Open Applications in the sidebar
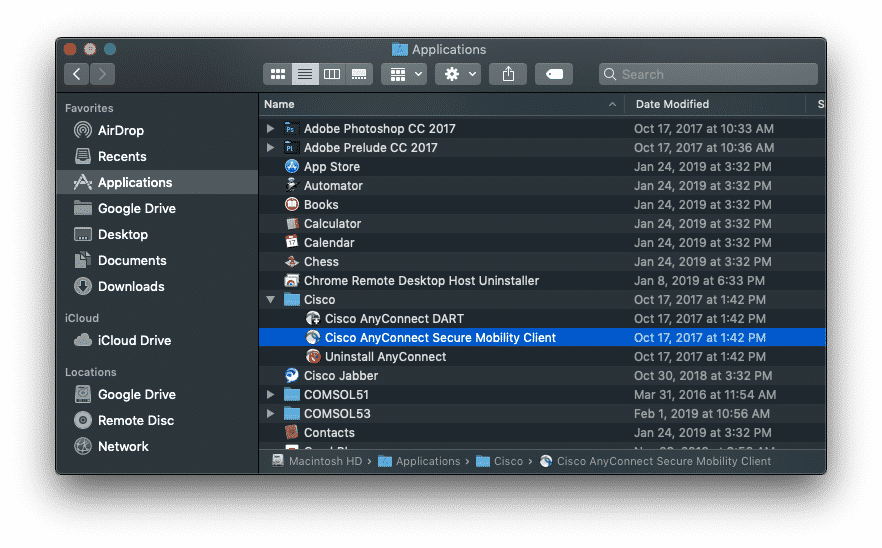The width and height of the screenshot is (882, 548). [157, 182]
